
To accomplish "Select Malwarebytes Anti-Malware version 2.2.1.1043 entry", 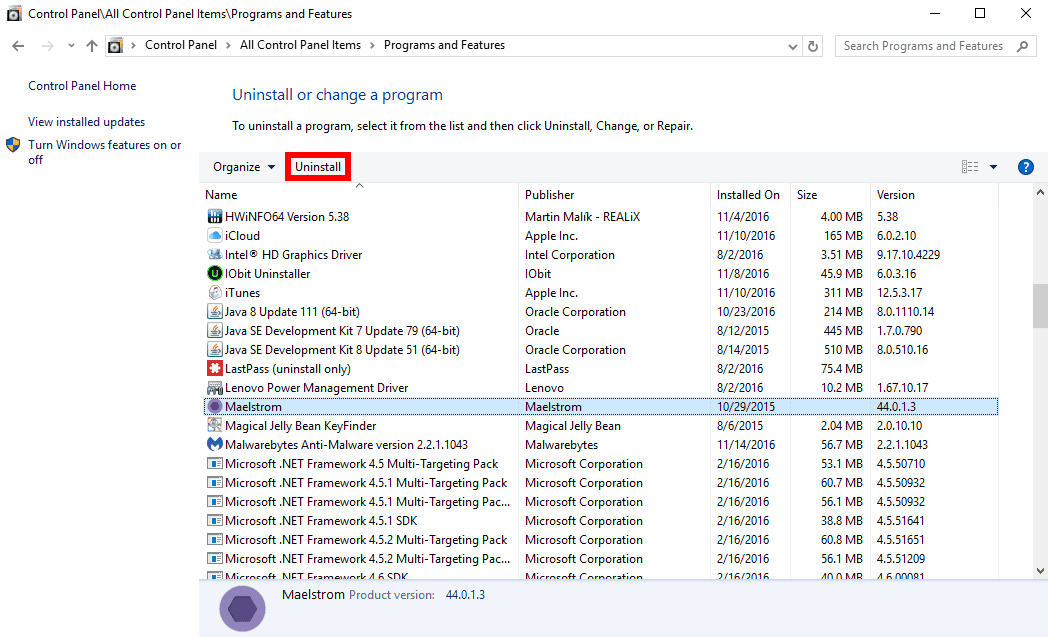I will (346, 444).
